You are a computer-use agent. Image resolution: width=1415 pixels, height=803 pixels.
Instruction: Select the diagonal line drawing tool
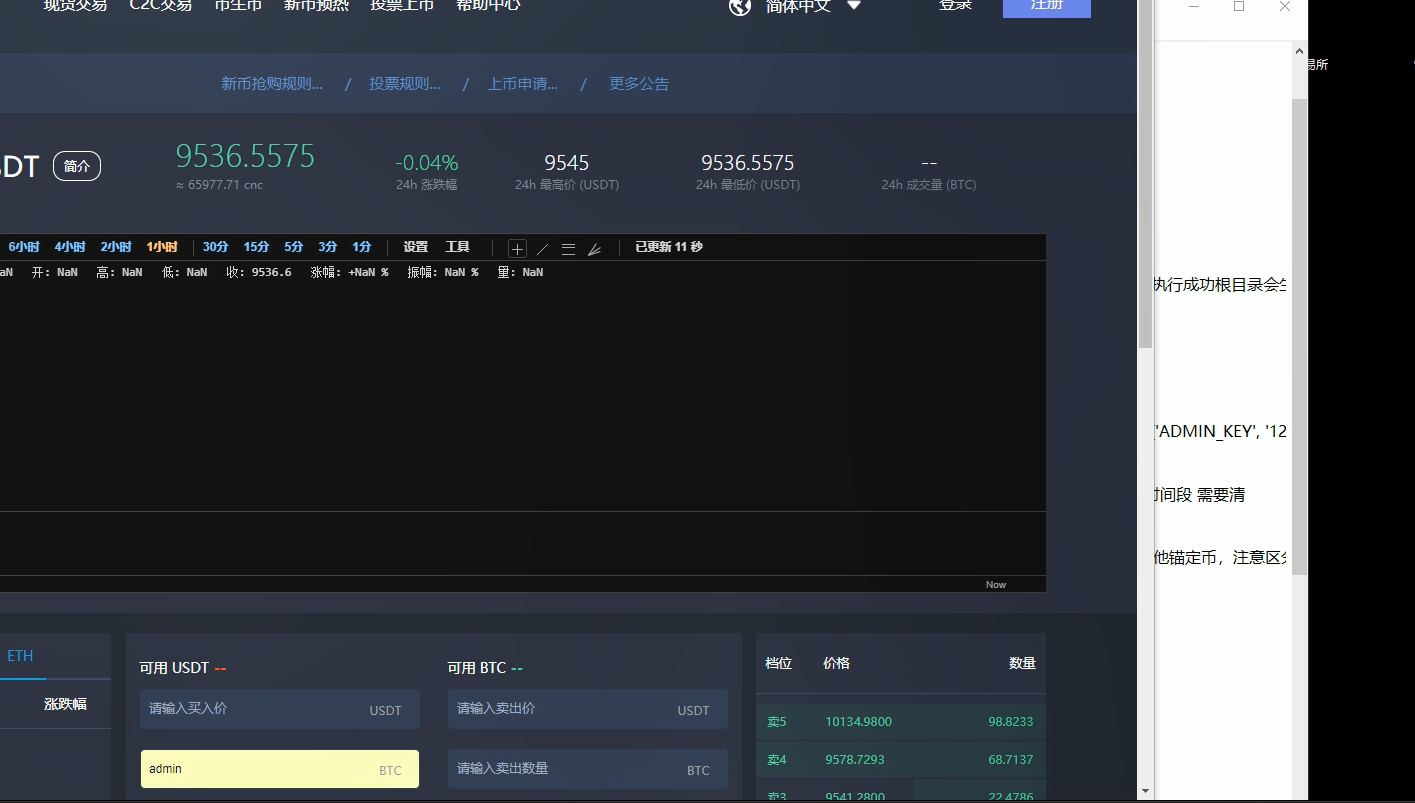click(543, 249)
